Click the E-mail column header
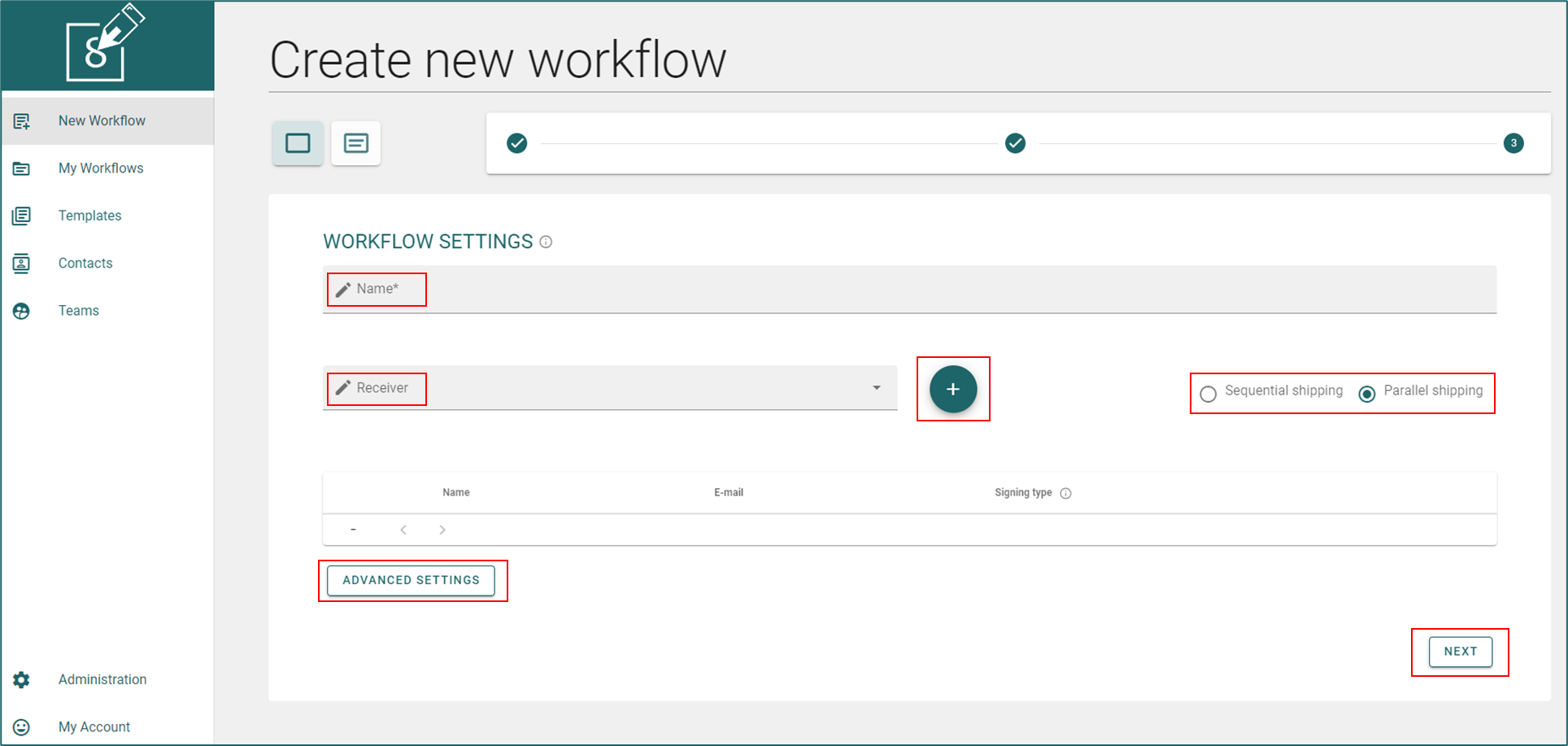Image resolution: width=1568 pixels, height=746 pixels. 729,492
